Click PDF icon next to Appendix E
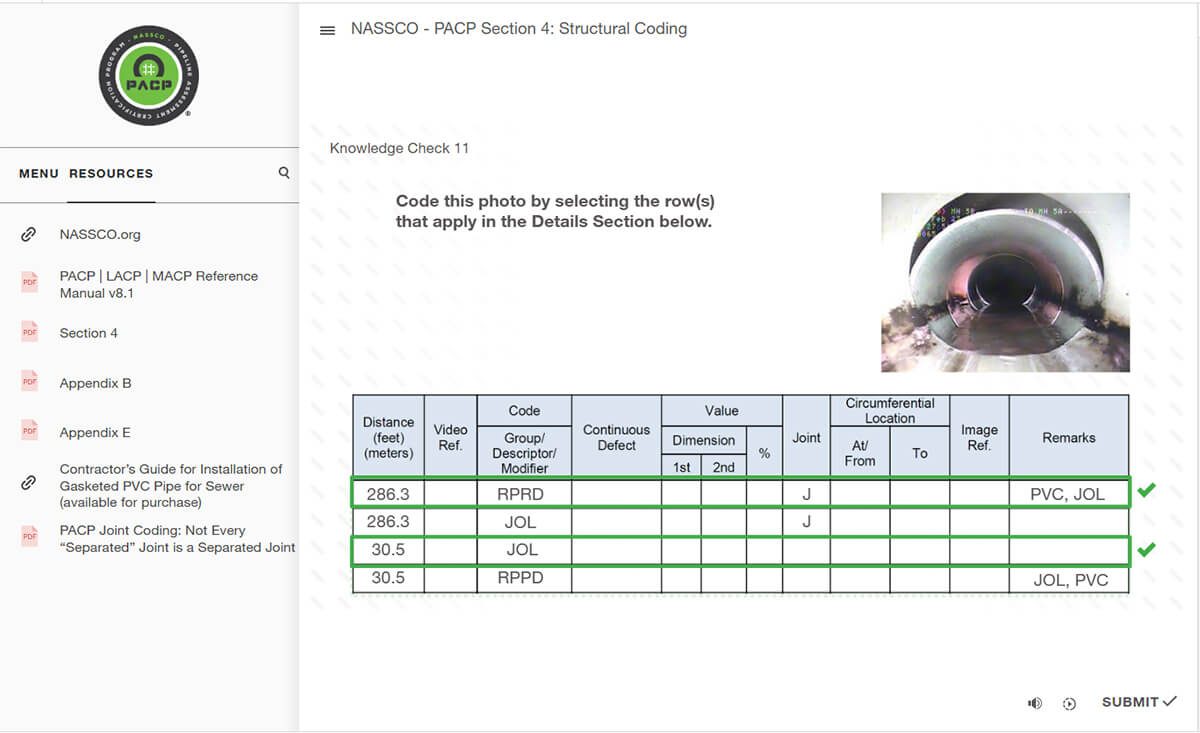Image resolution: width=1200 pixels, height=733 pixels. (29, 432)
